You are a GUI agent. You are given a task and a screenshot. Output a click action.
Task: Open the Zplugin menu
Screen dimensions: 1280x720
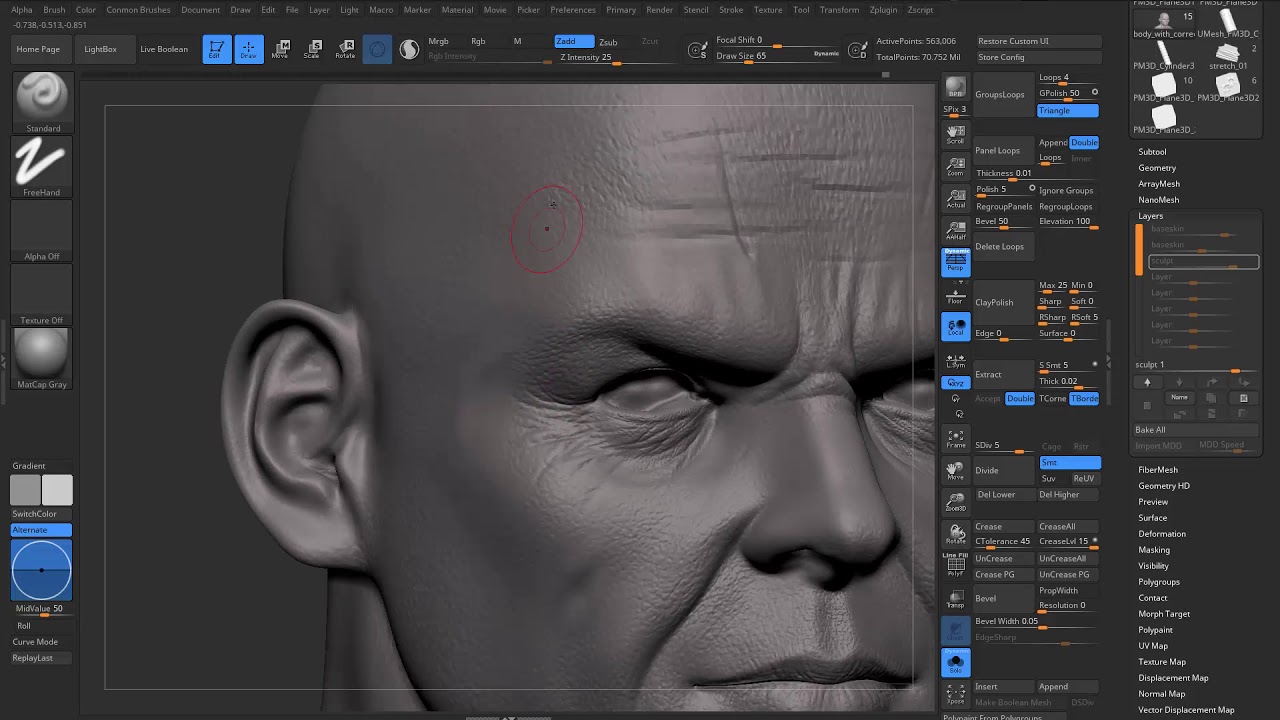[883, 10]
